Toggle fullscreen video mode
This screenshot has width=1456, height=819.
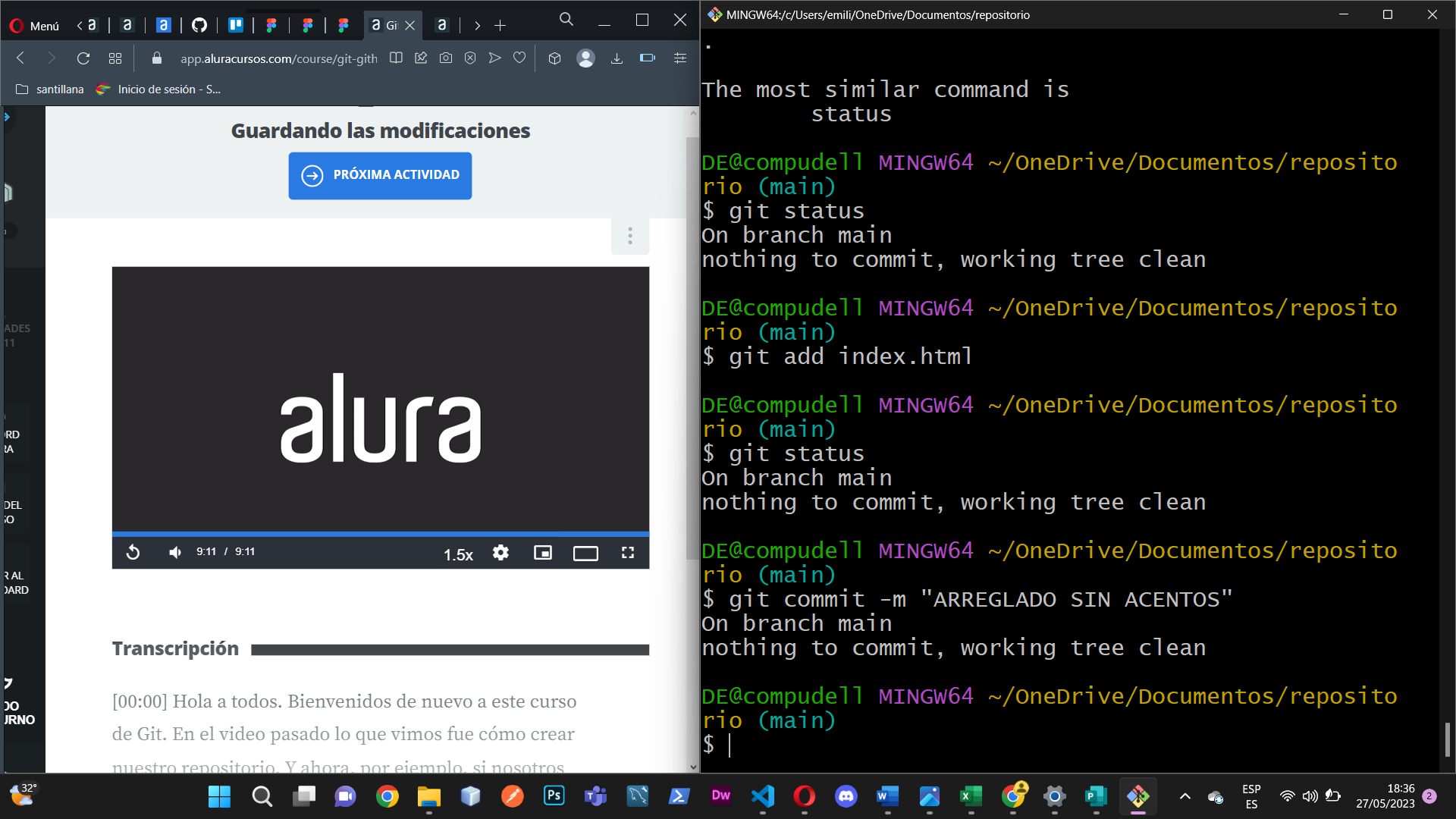tap(628, 553)
